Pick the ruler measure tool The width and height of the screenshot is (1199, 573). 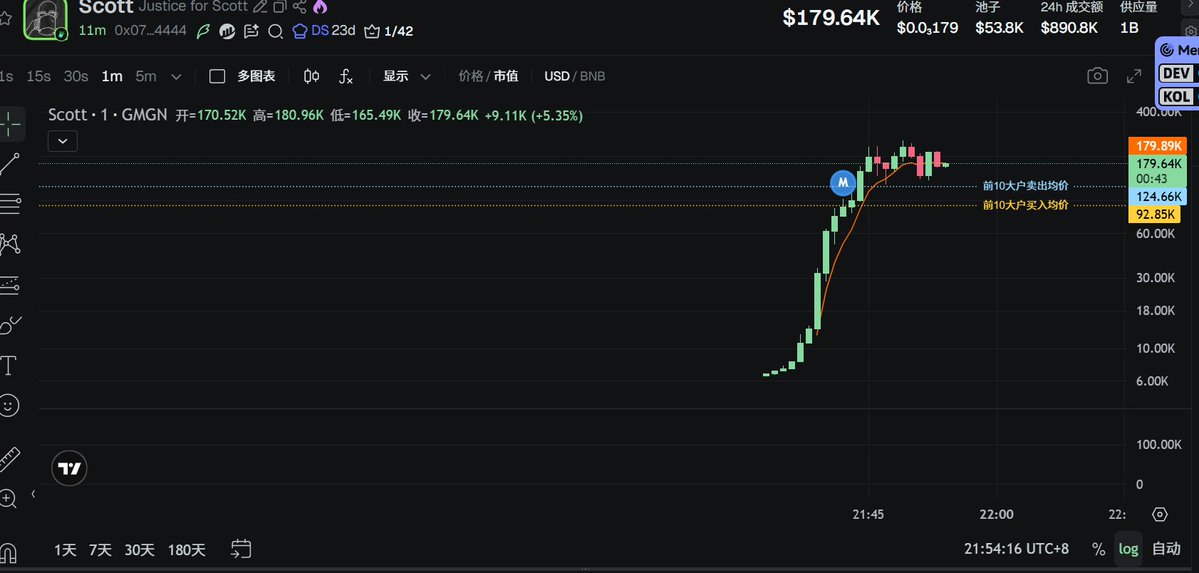[x=9, y=459]
